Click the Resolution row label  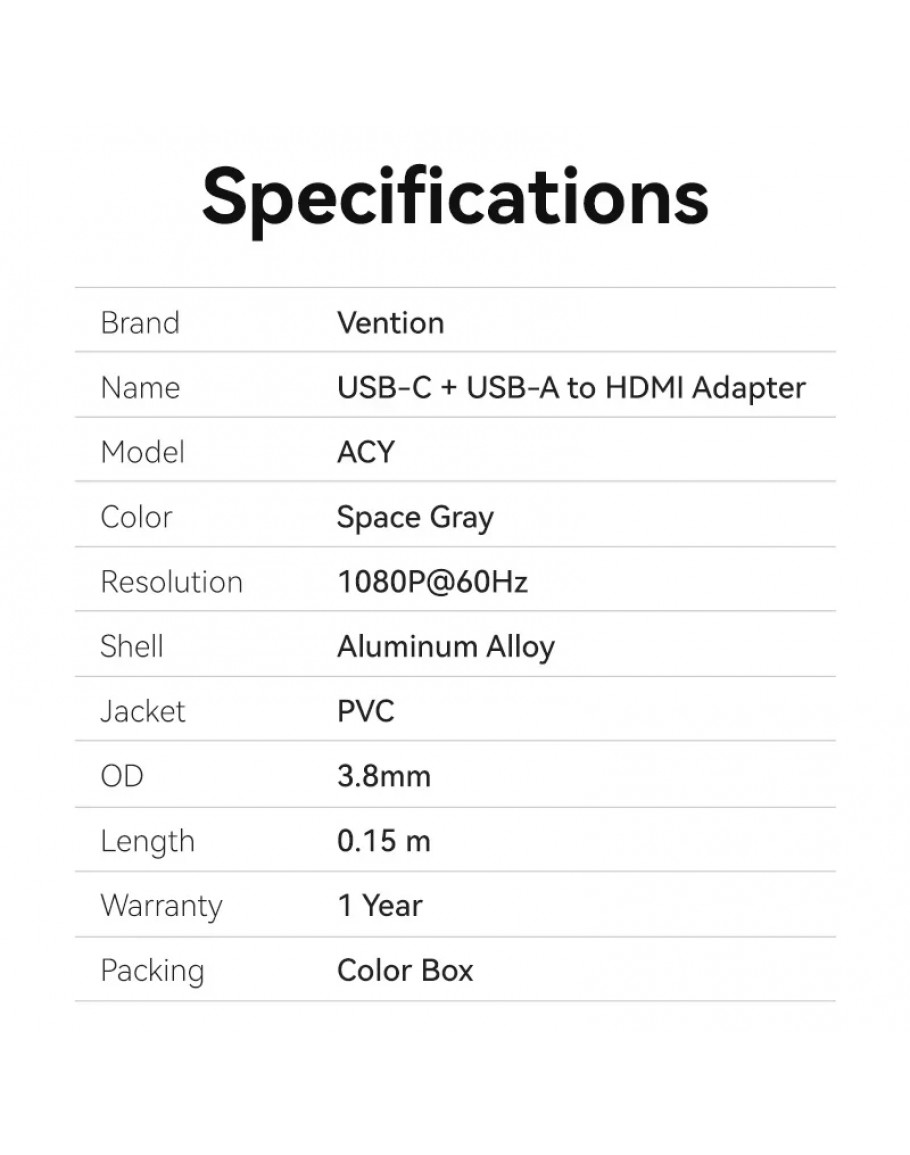click(171, 582)
